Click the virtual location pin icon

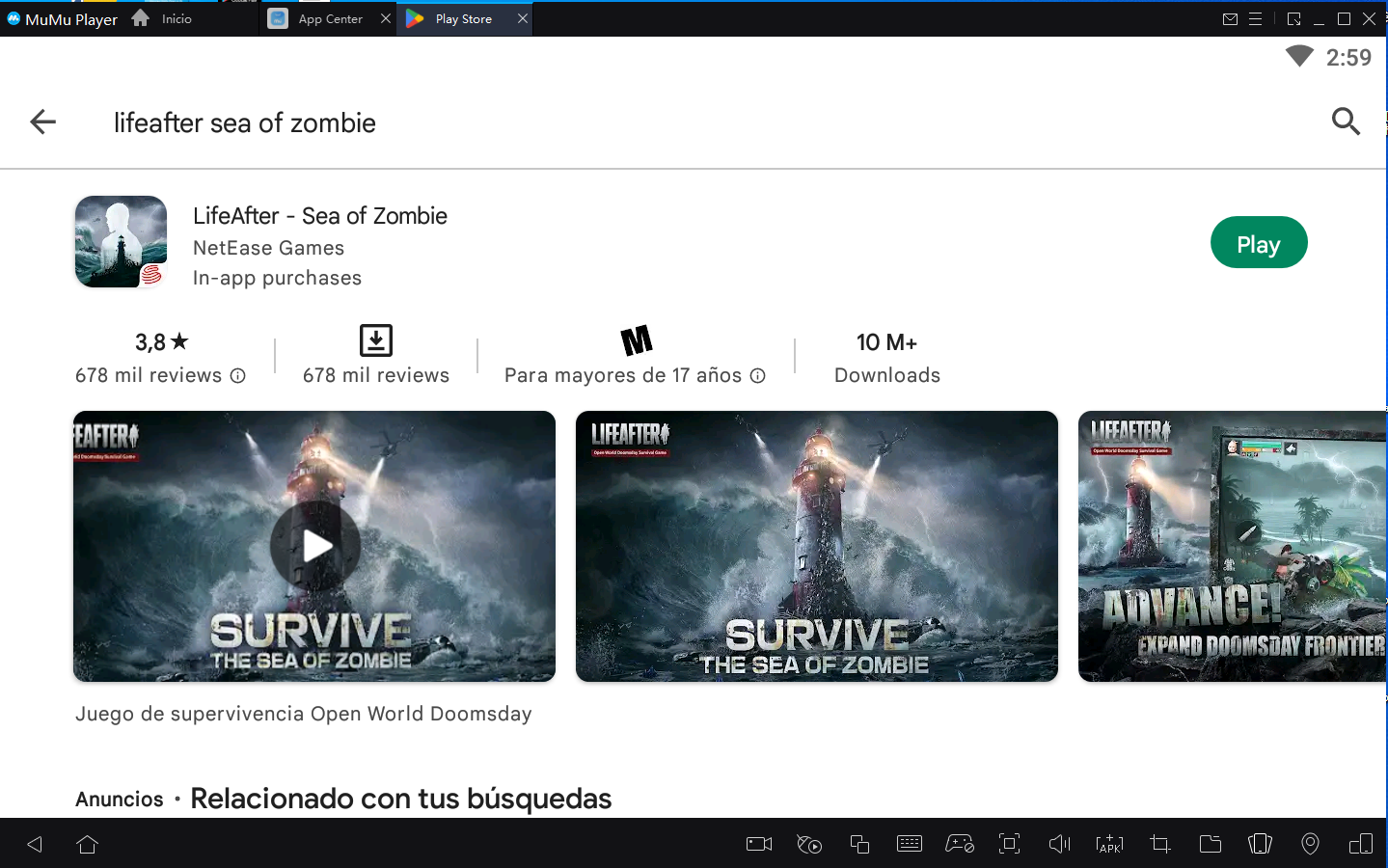tap(1310, 845)
